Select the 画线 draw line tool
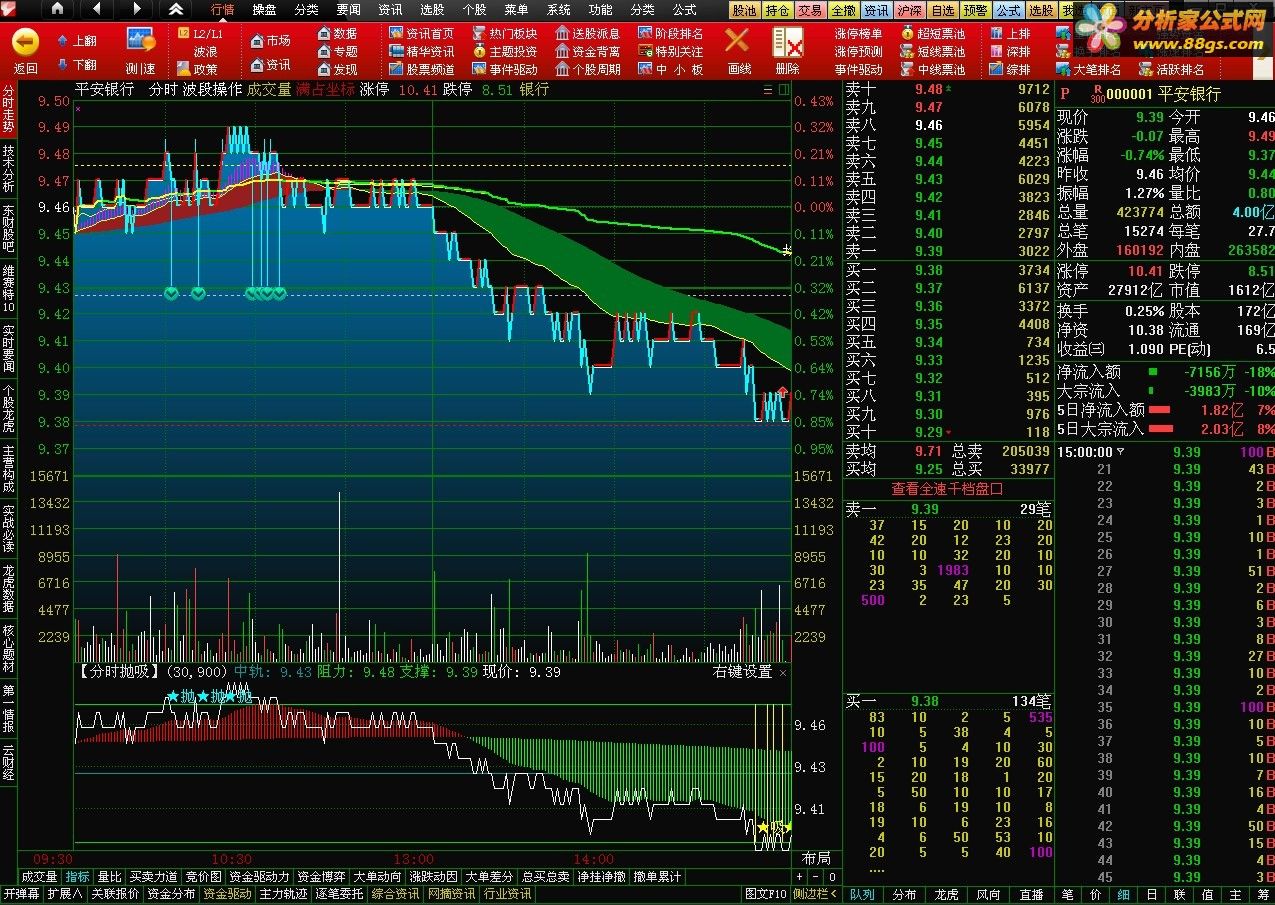 [x=737, y=41]
